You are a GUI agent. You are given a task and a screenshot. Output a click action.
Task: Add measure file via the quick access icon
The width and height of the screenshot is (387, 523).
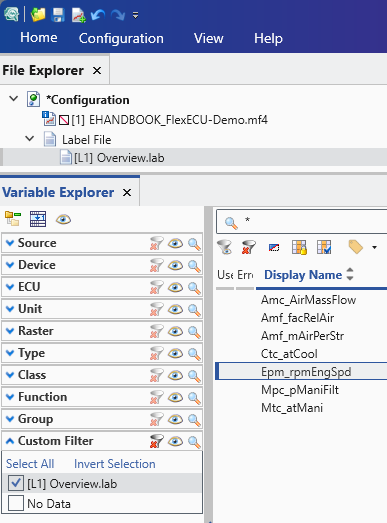[78, 15]
